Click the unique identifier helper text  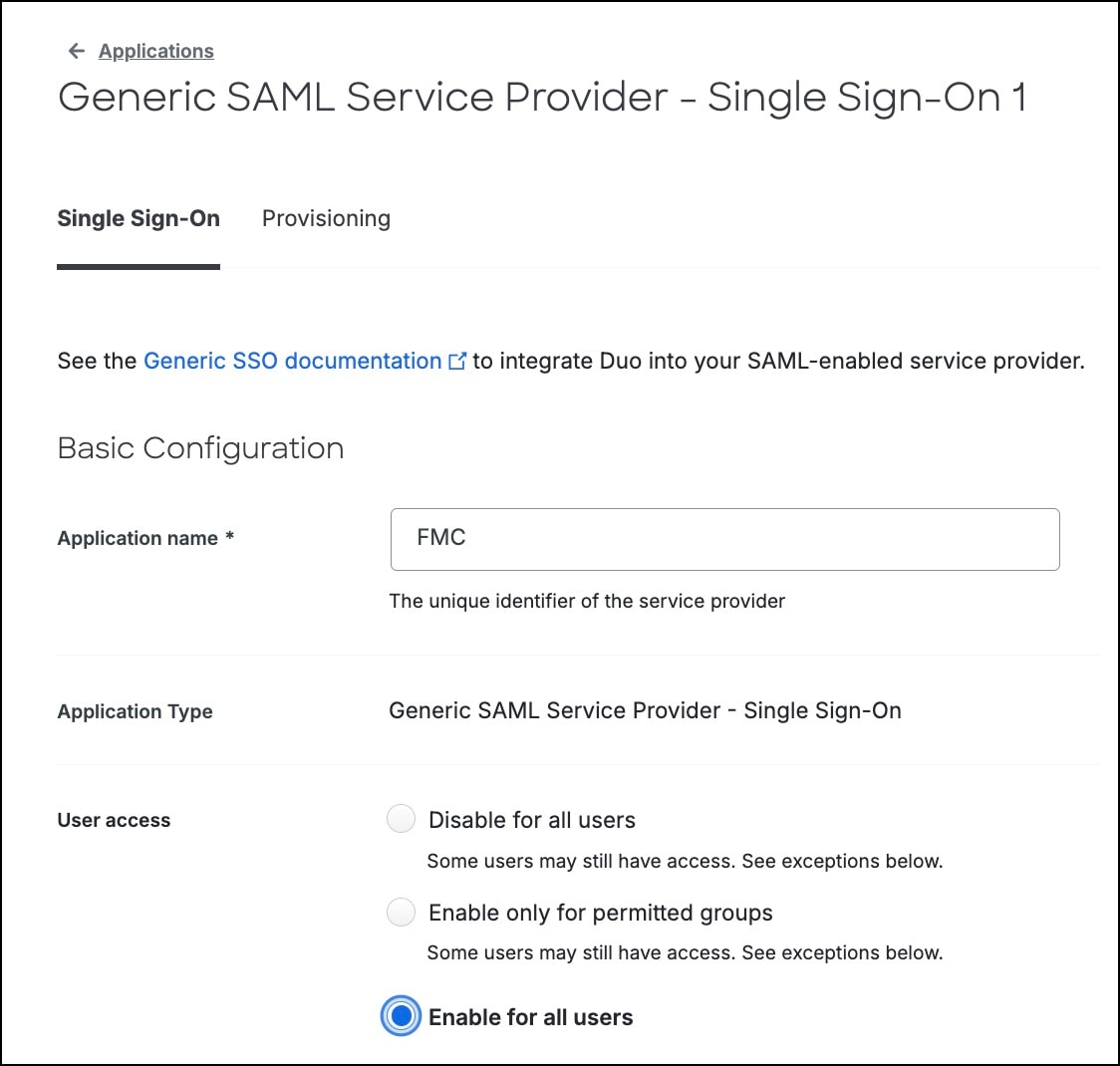pyautogui.click(x=587, y=601)
